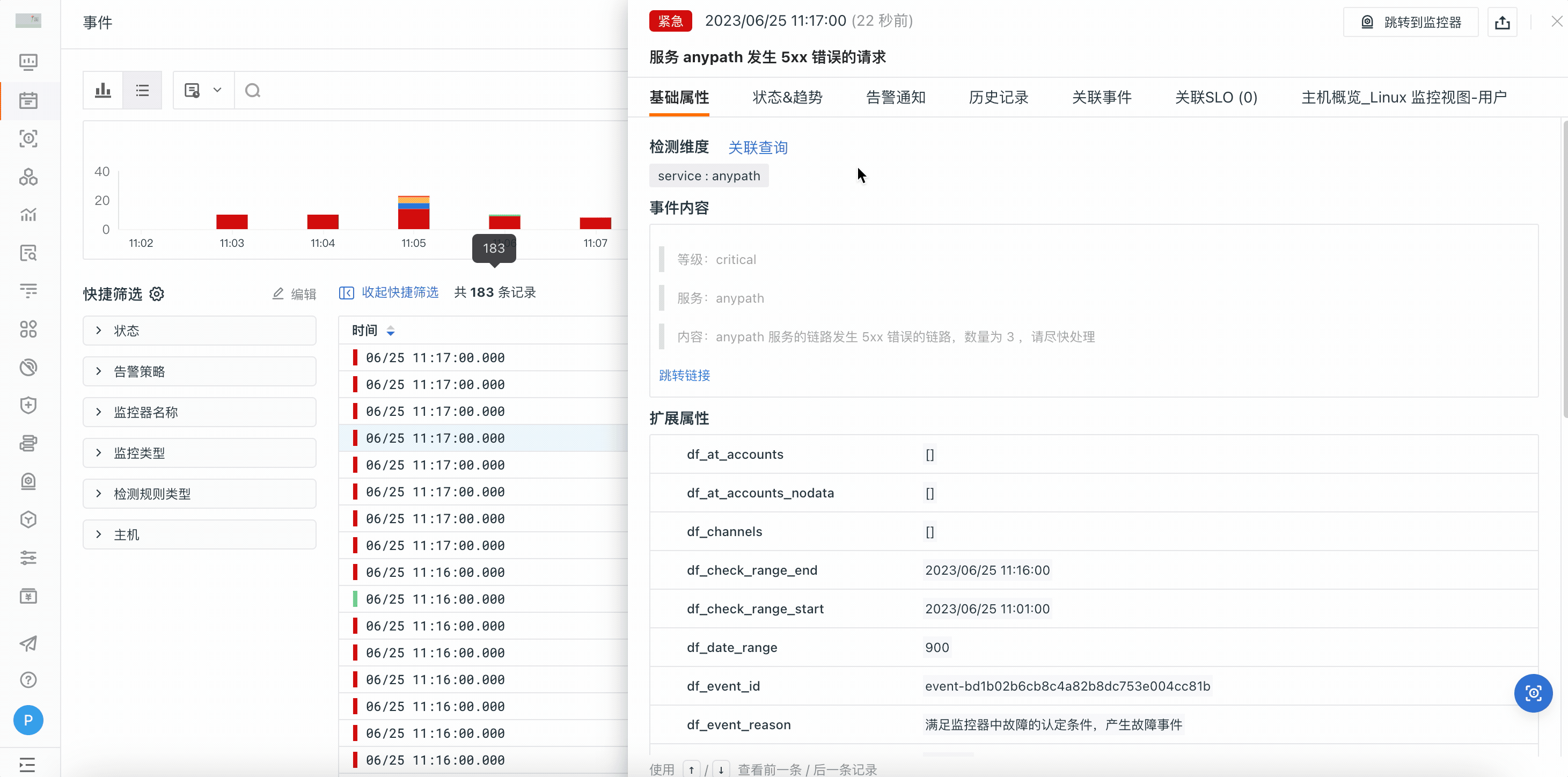Open the Infrastructure sidebar icon
The width and height of the screenshot is (1568, 777).
point(28,177)
